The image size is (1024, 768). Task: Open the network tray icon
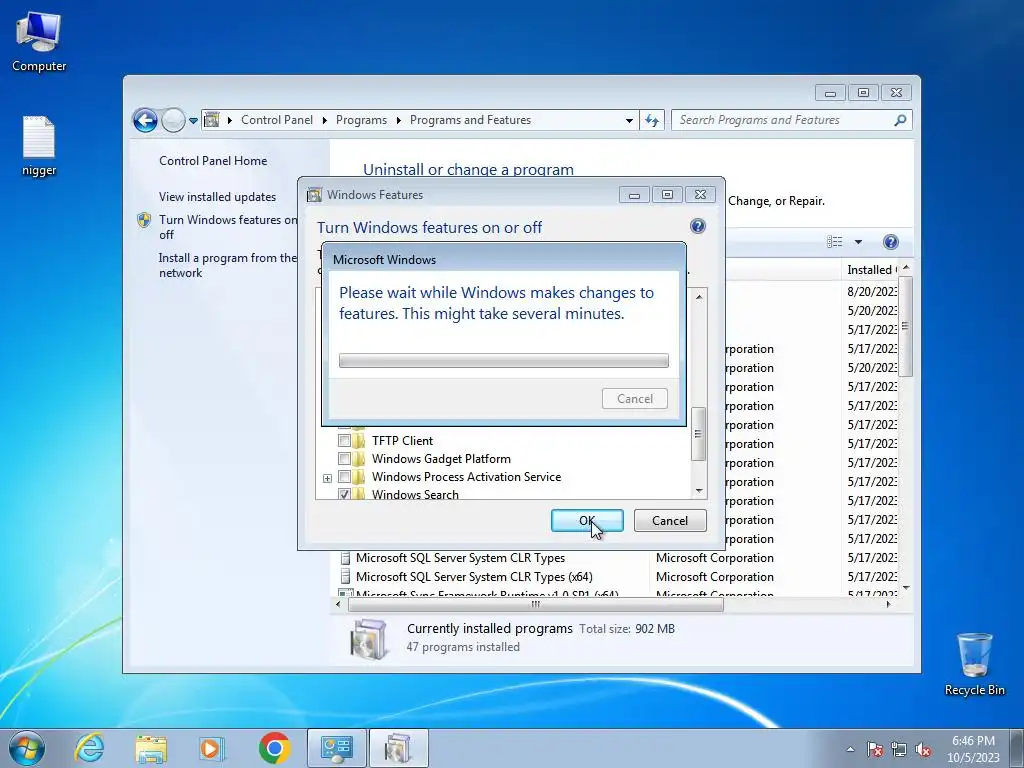(x=899, y=749)
